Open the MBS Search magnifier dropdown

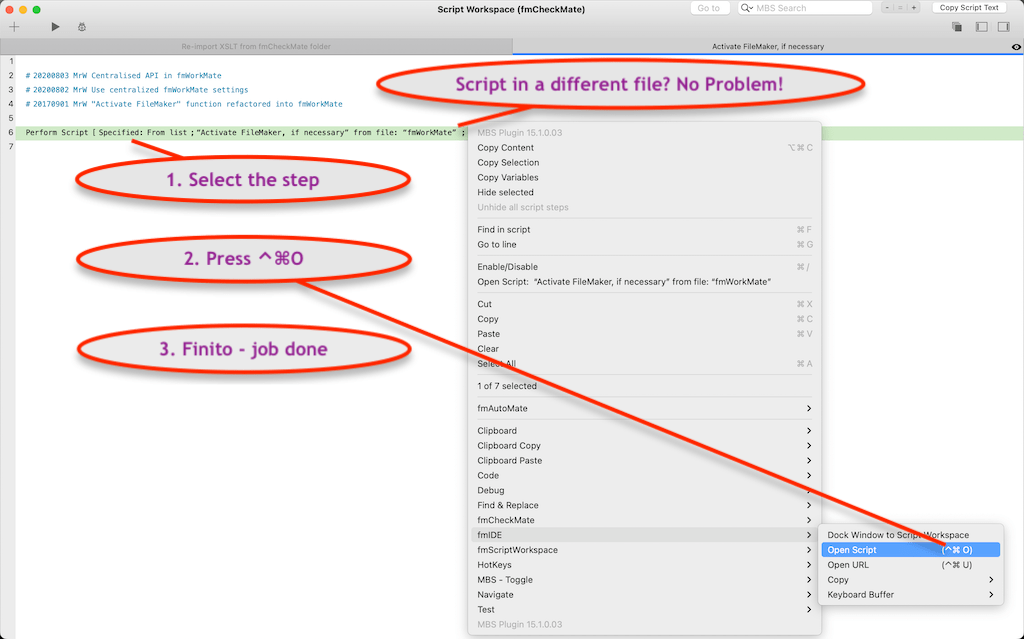pyautogui.click(x=748, y=8)
